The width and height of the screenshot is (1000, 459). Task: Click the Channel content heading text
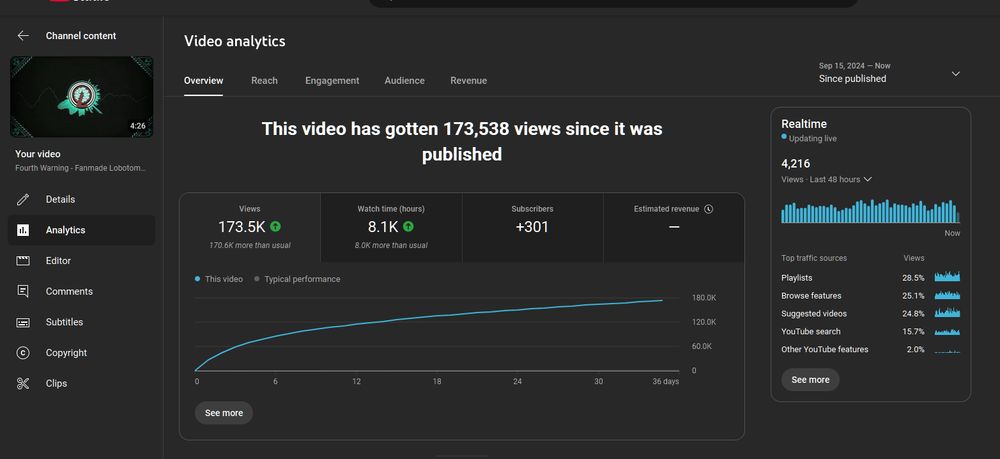[x=81, y=36]
